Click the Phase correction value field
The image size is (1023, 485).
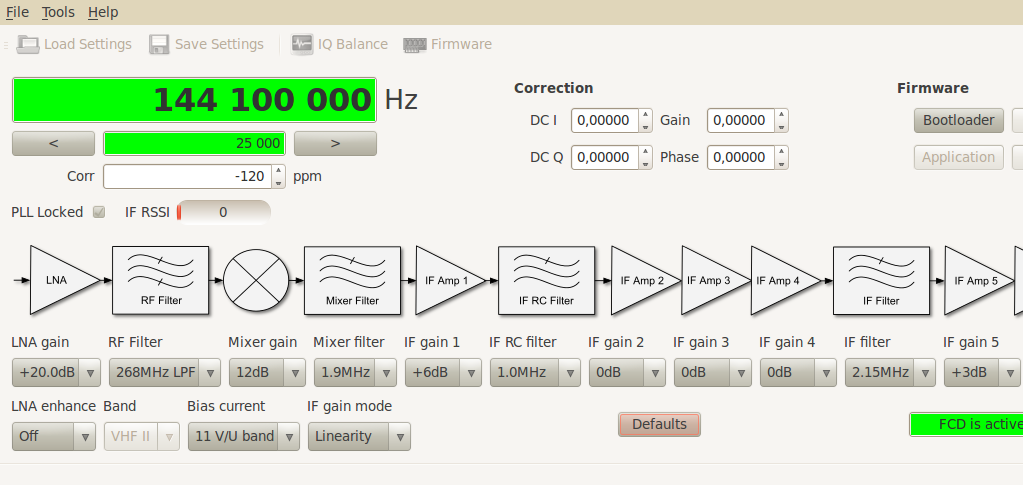(741, 157)
